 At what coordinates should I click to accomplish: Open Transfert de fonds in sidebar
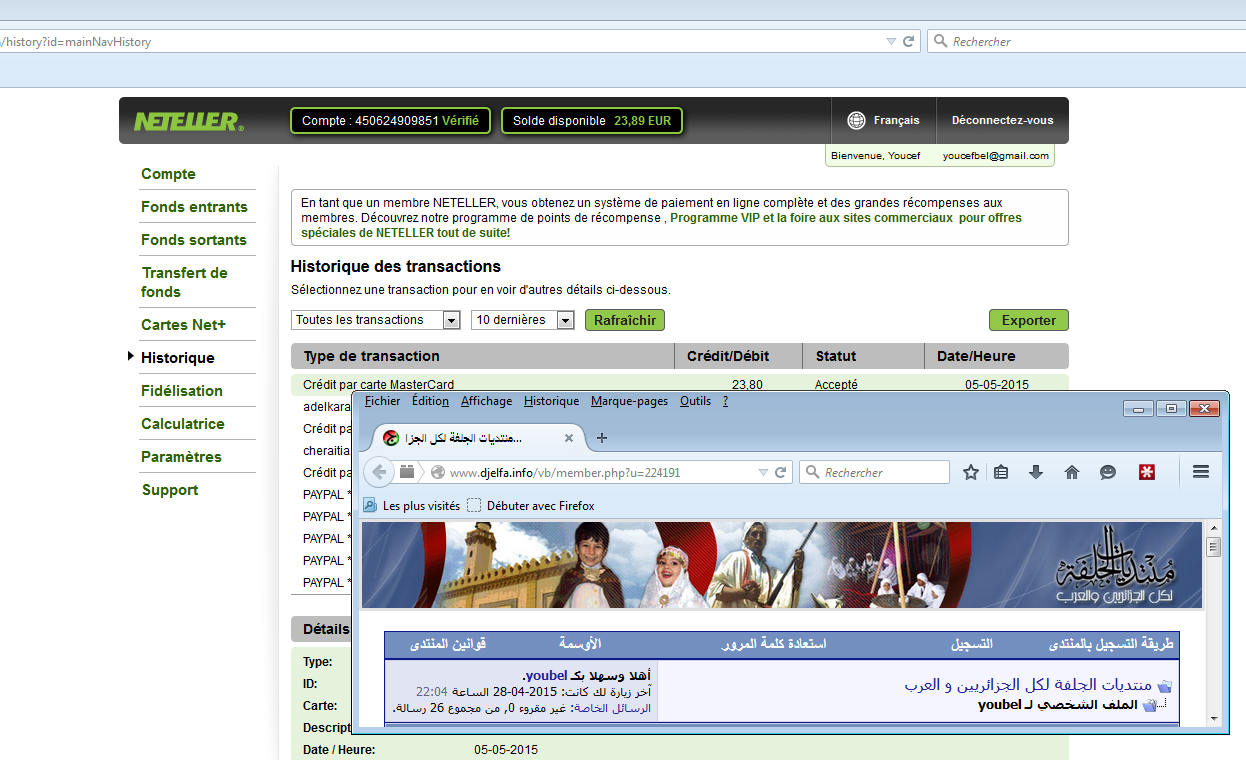click(x=184, y=282)
